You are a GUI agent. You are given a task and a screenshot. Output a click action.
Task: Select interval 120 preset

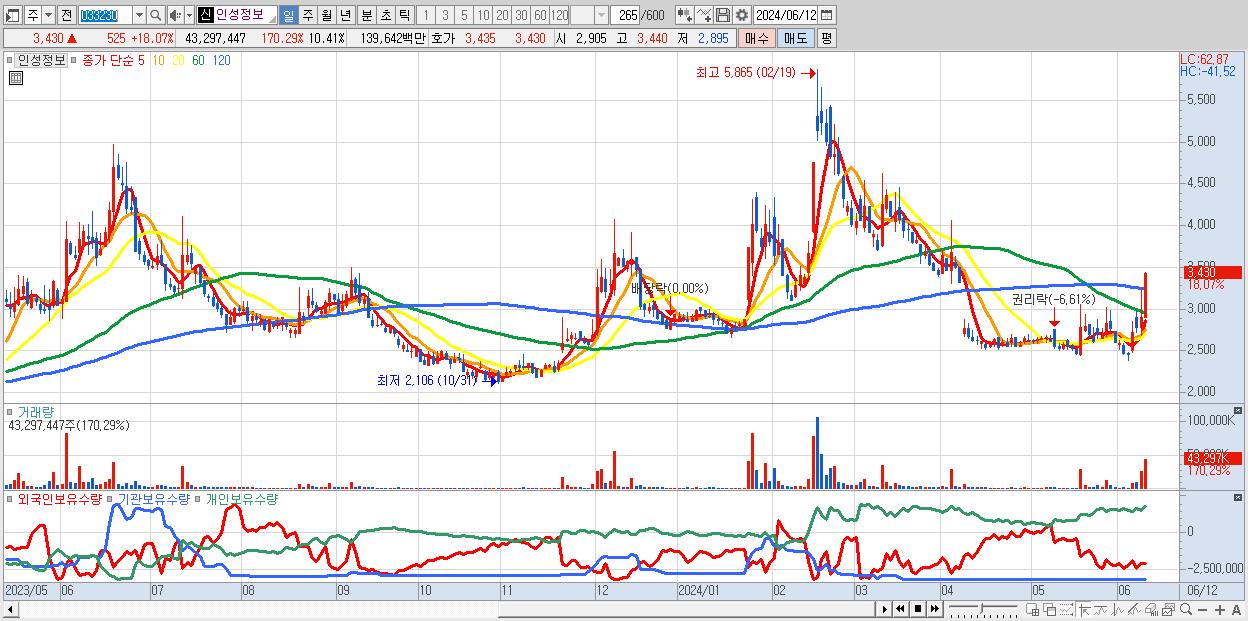tap(560, 15)
